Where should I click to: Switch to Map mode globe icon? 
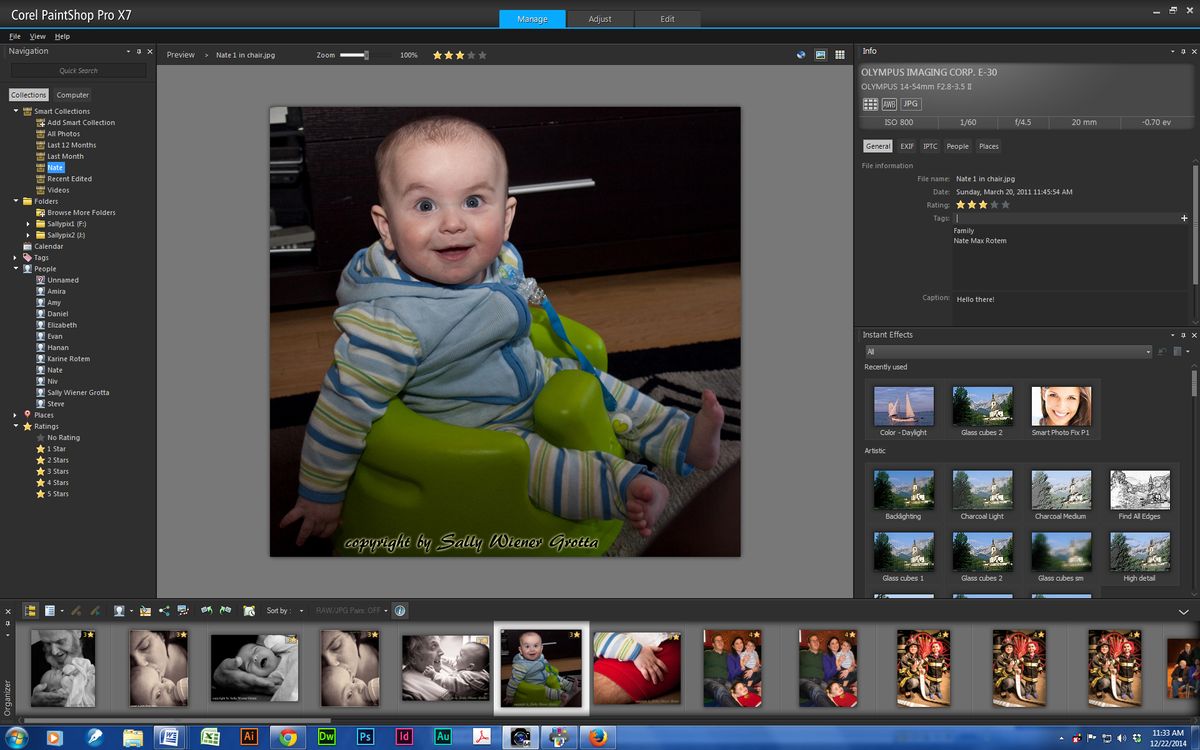801,55
